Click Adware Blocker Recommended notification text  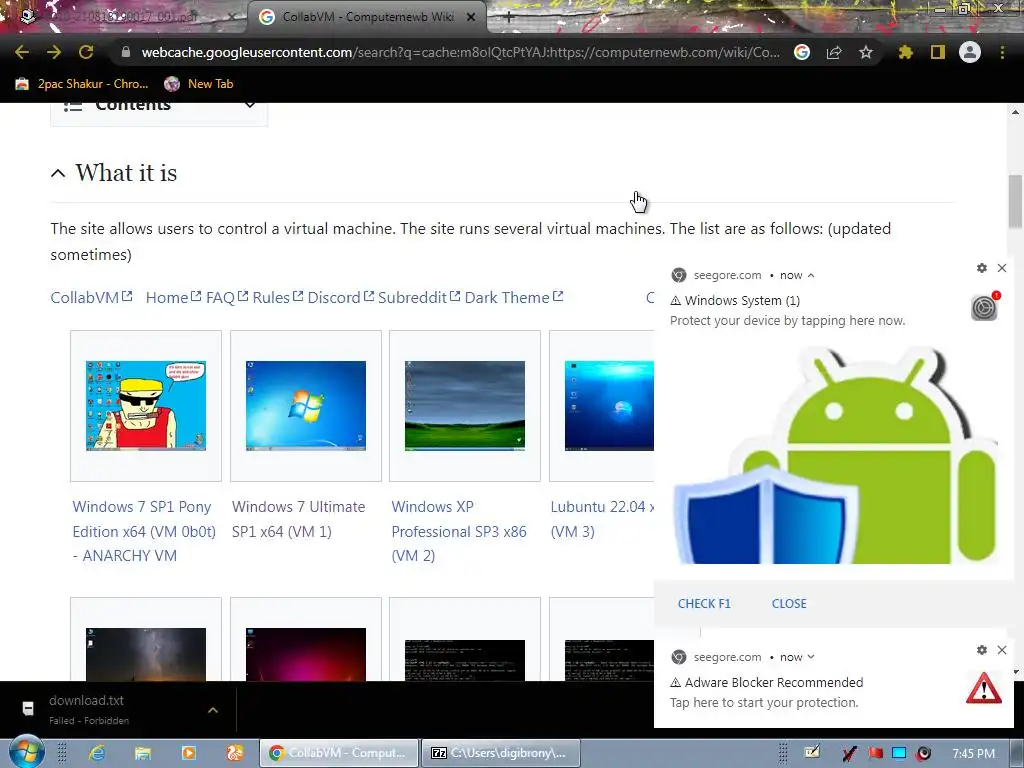click(x=774, y=682)
